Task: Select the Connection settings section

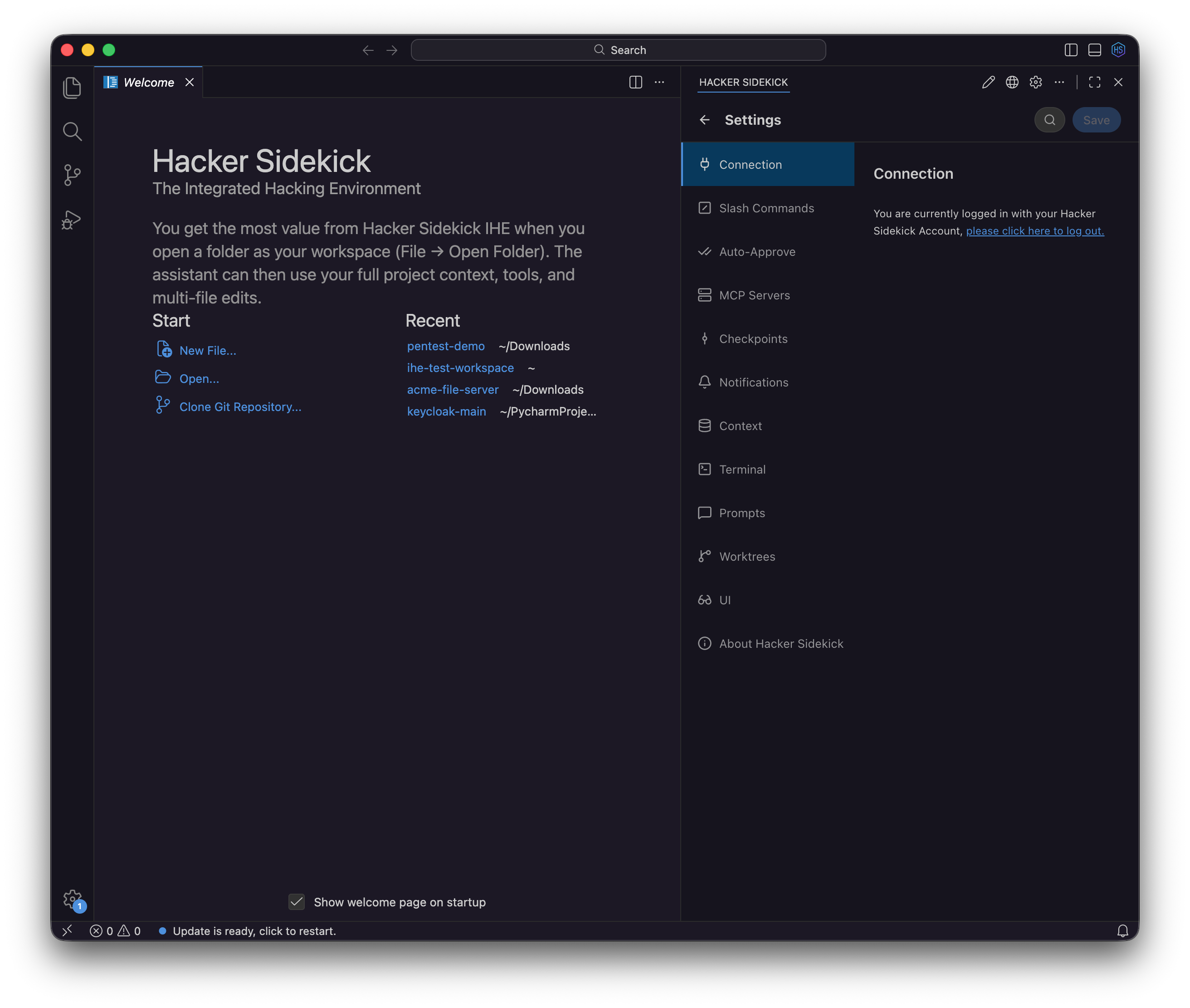Action: tap(768, 165)
